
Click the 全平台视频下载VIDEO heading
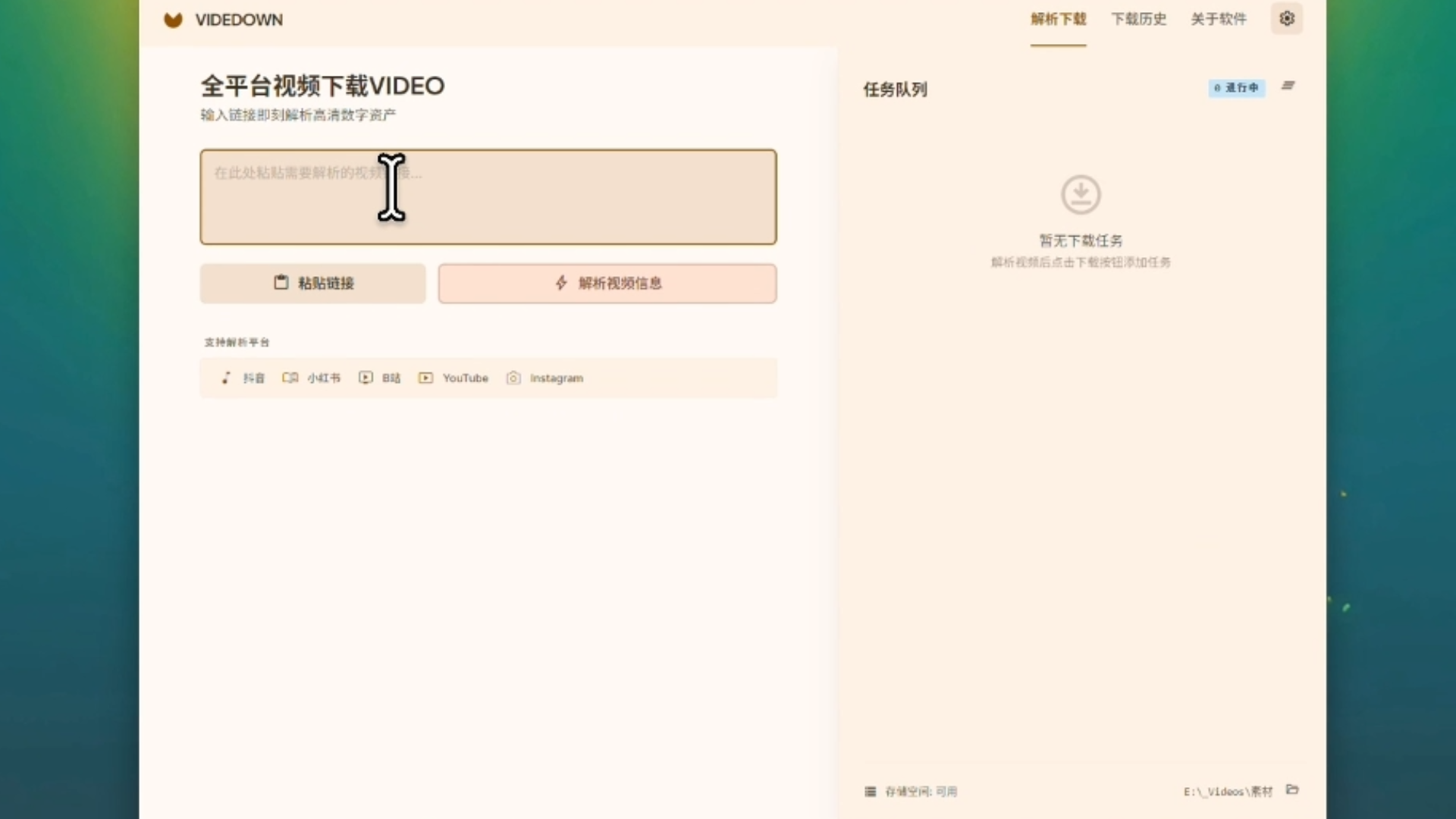[322, 86]
